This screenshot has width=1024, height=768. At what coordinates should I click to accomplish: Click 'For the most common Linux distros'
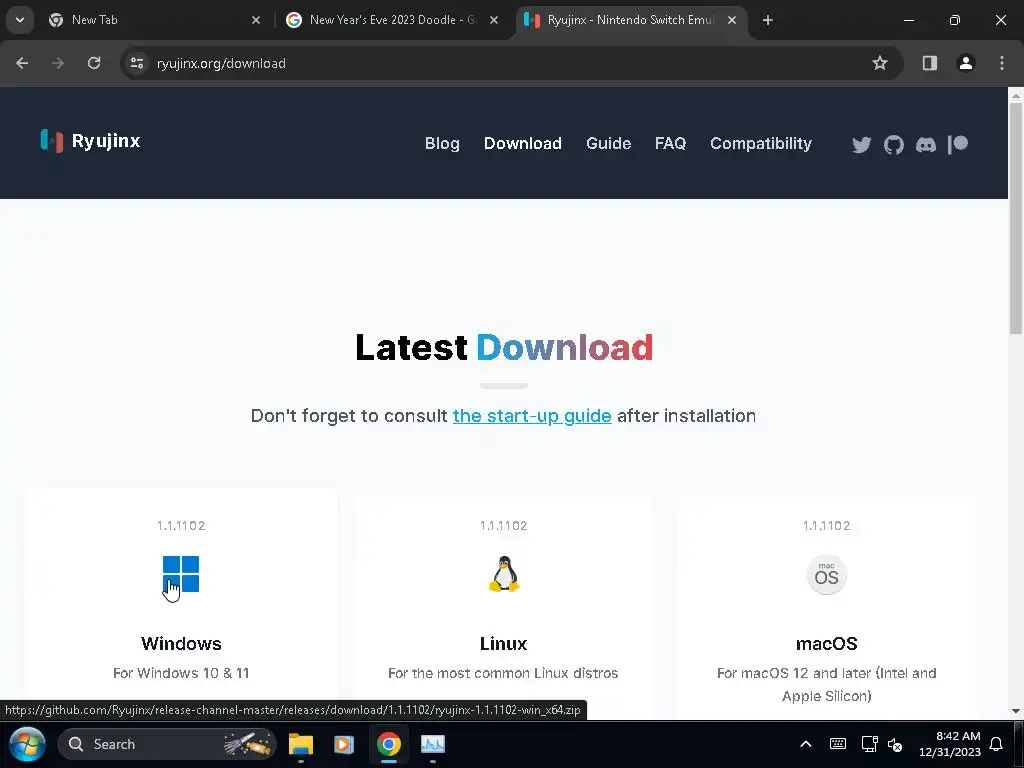tap(503, 673)
